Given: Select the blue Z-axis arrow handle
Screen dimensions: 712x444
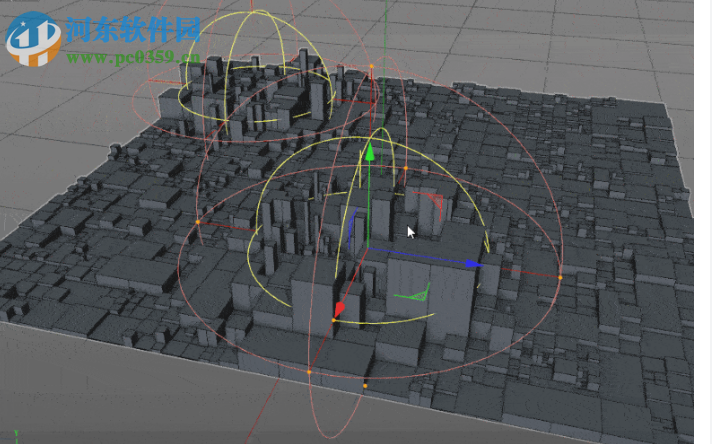Looking at the screenshot, I should pos(474,264).
